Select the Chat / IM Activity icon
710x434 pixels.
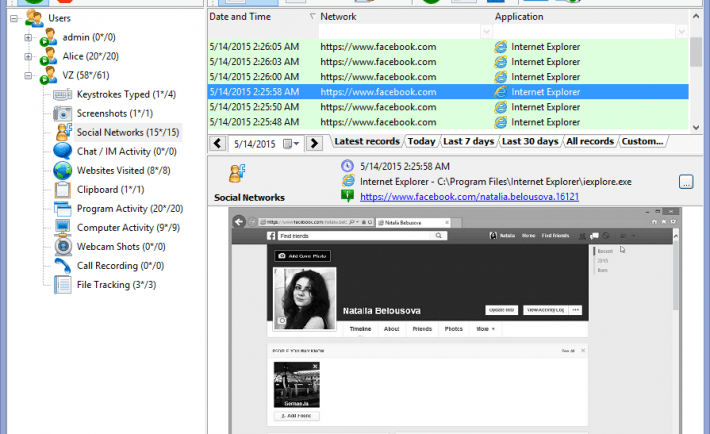tap(62, 151)
